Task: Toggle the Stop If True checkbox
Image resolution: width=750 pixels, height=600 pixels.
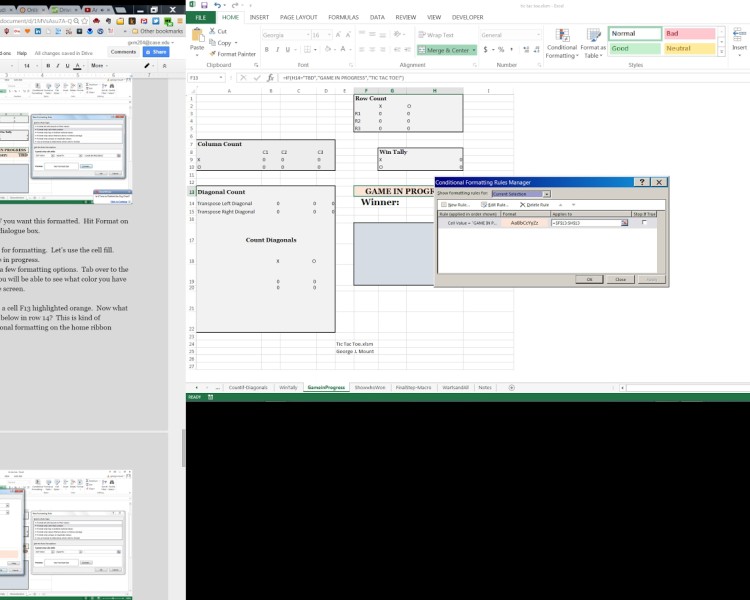Action: tap(644, 223)
